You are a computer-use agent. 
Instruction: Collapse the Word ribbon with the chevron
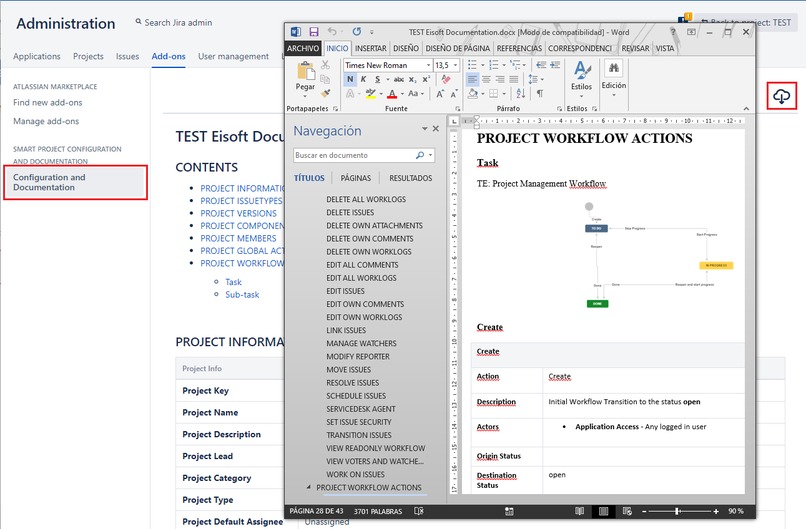coord(746,108)
